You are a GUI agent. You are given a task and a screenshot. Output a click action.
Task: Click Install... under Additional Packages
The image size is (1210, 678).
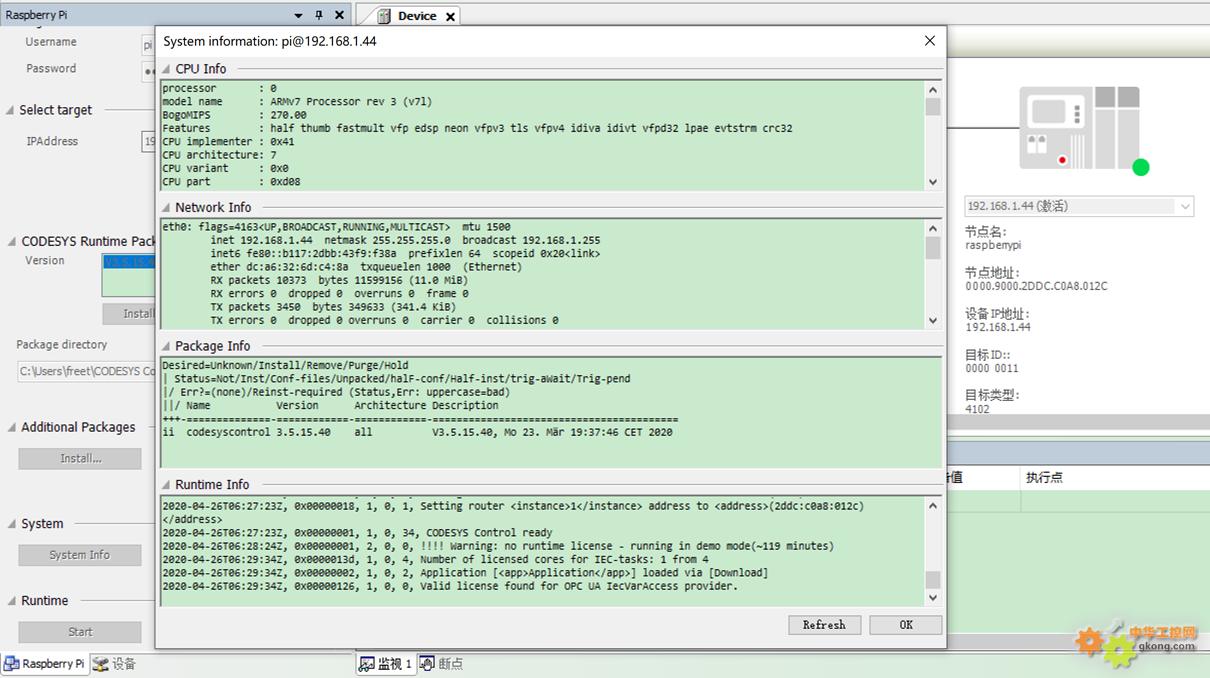click(80, 458)
